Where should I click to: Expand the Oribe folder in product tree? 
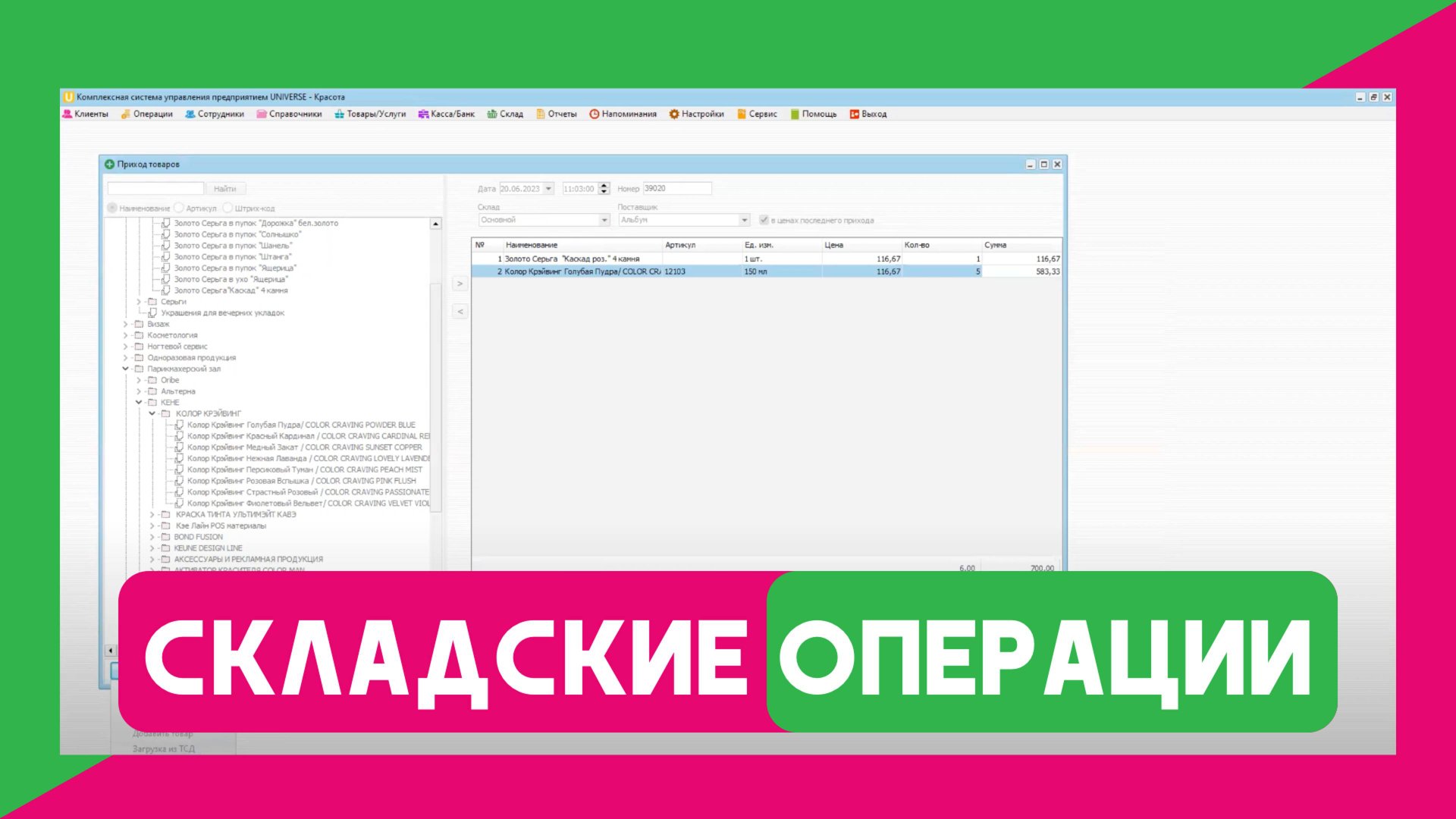pyautogui.click(x=137, y=379)
